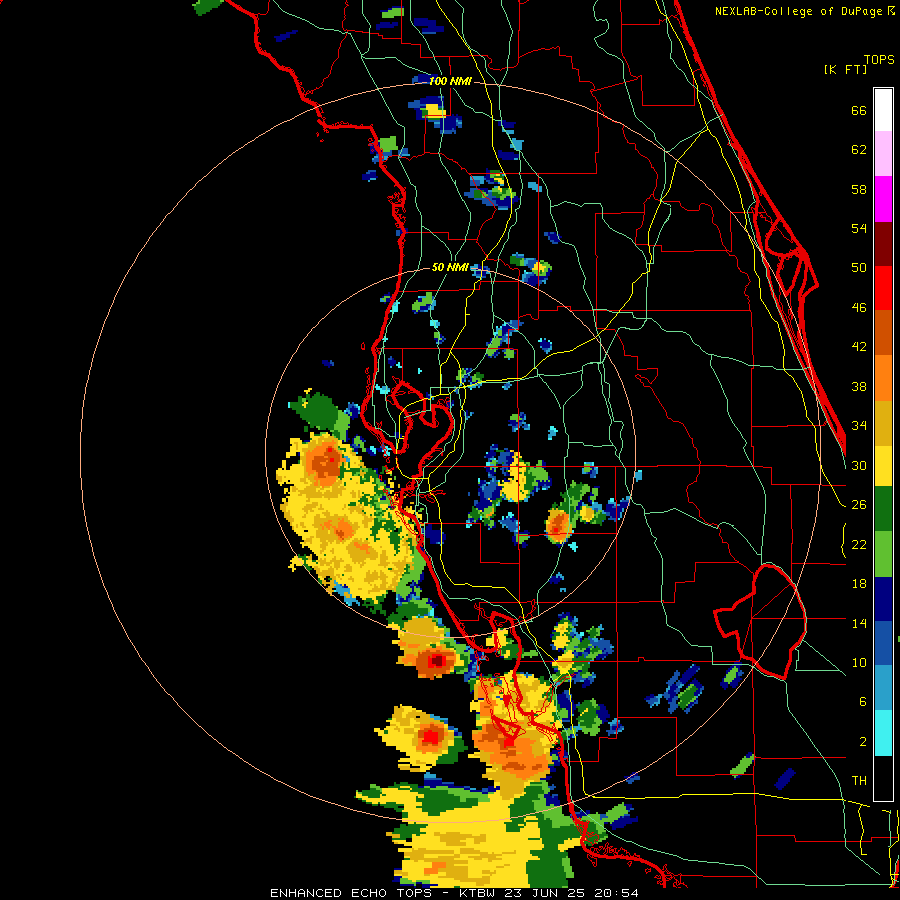900x900 pixels.
Task: Click the light blue 6 kft legend swatch
Action: [883, 688]
